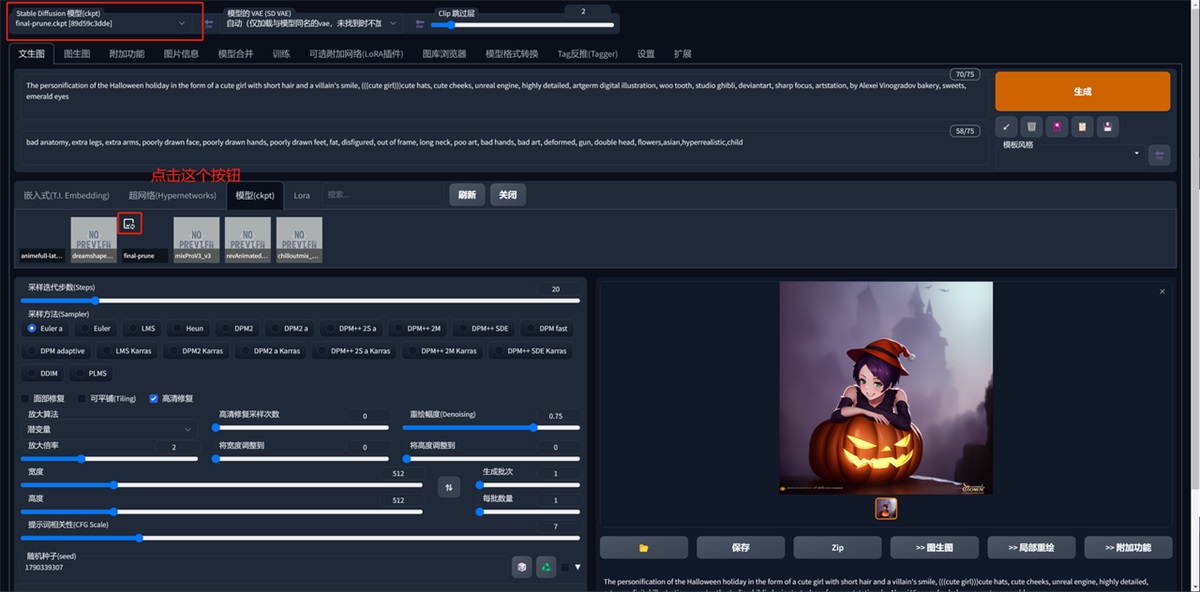Click the clipboard icon to apply style
This screenshot has height=592, width=1200.
(x=1081, y=127)
